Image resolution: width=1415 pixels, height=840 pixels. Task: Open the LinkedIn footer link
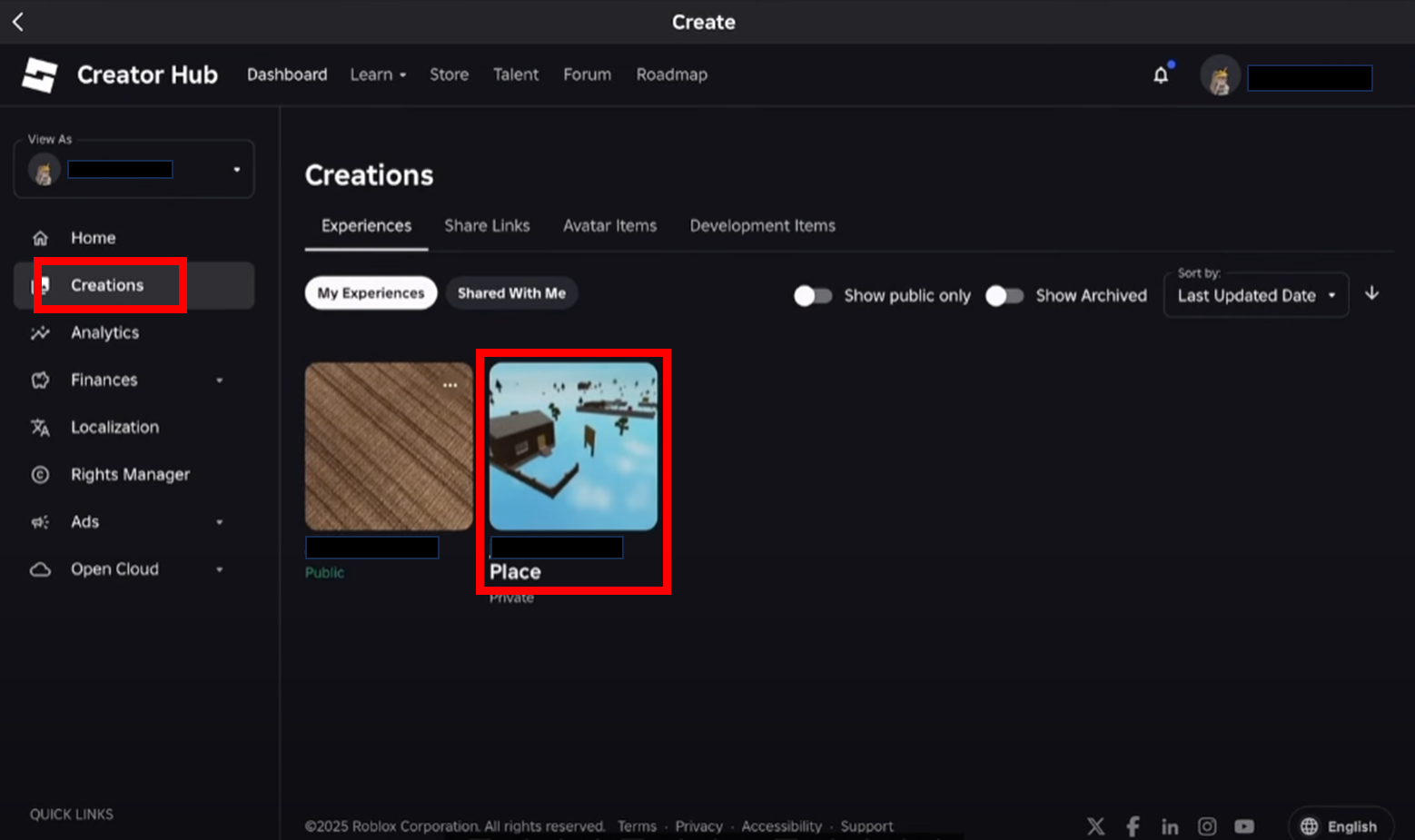tap(1170, 826)
